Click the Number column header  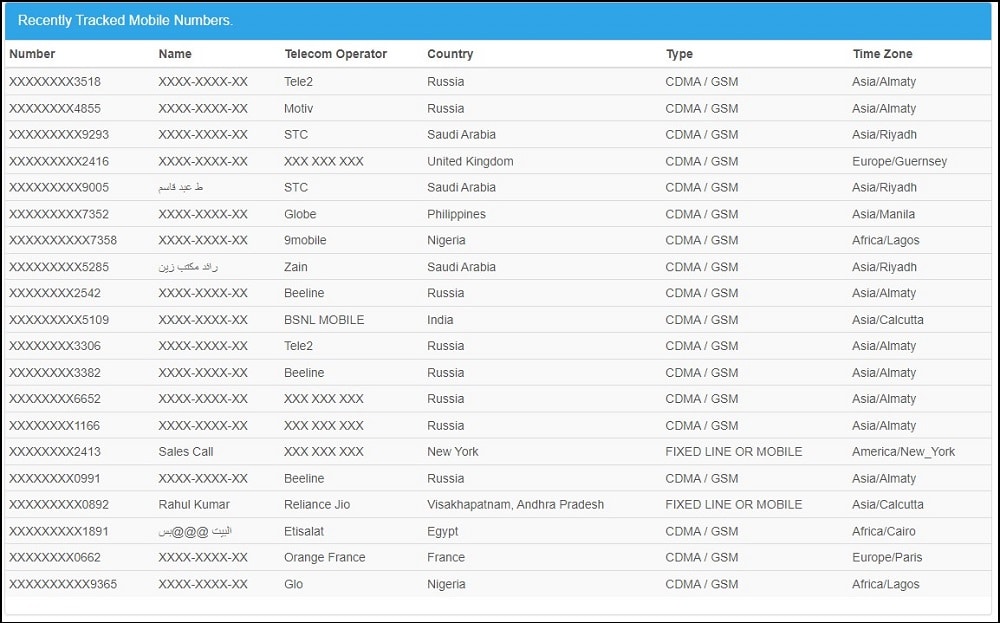click(32, 54)
